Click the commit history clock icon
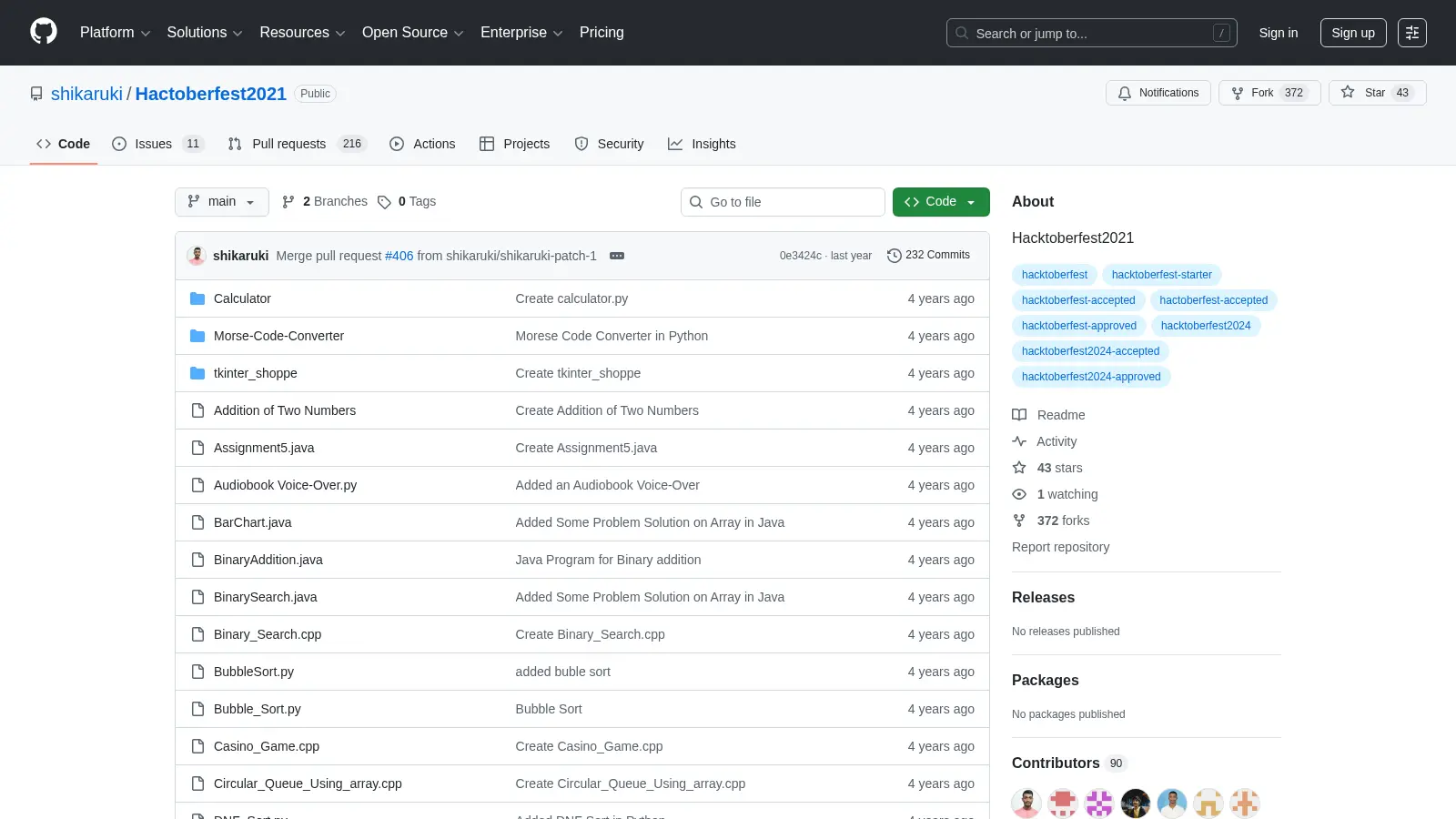This screenshot has width=1456, height=819. [895, 256]
